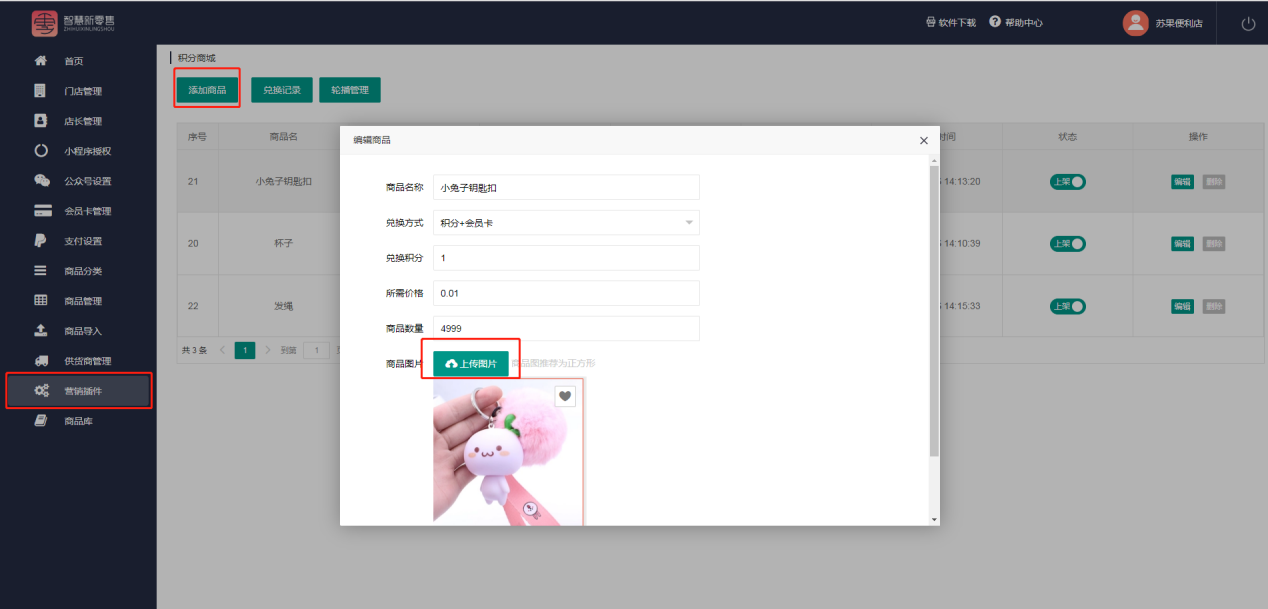The image size is (1268, 609).
Task: Click 编辑 button for row 21
Action: click(1183, 182)
